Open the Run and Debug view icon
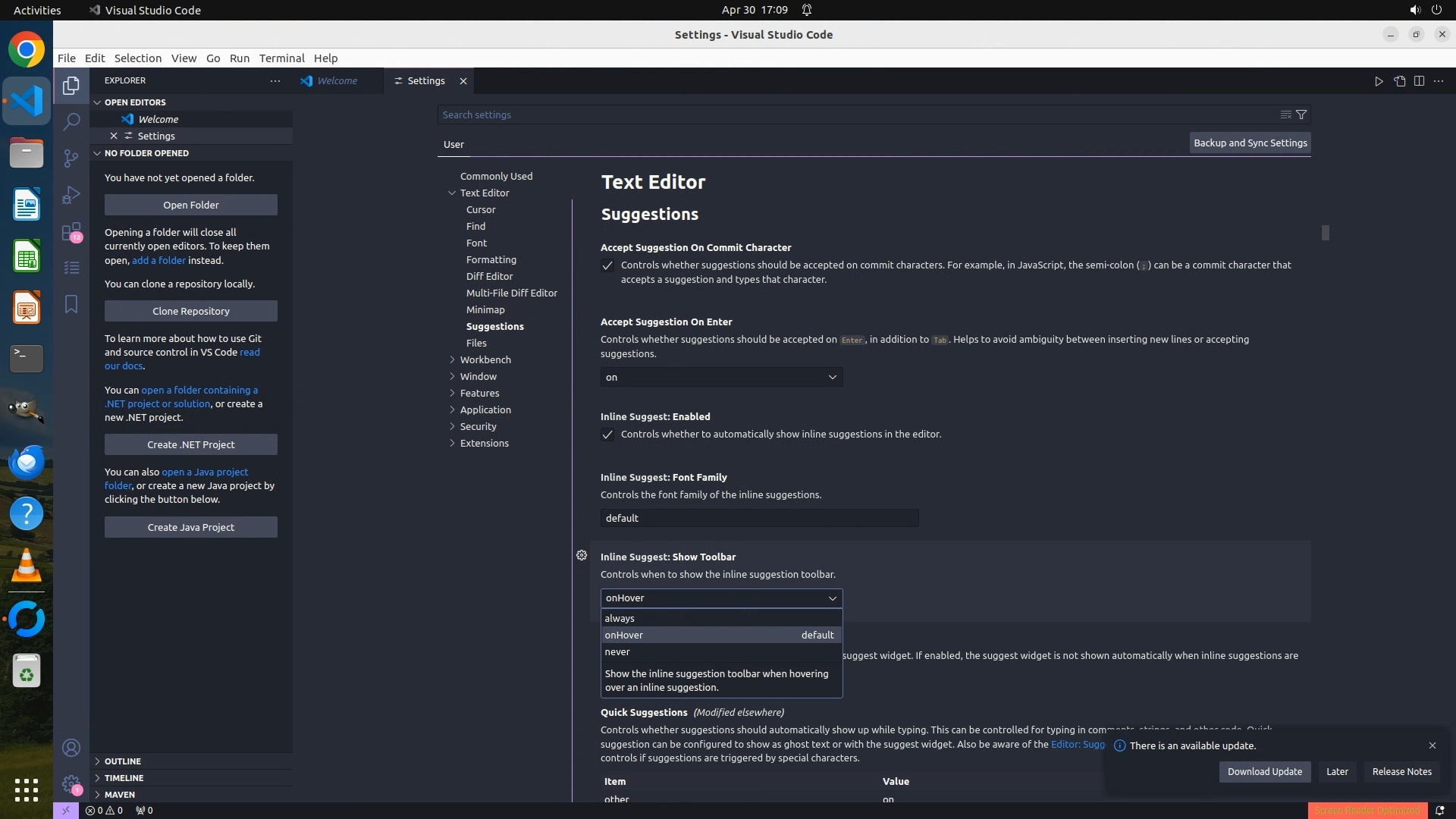 71,195
